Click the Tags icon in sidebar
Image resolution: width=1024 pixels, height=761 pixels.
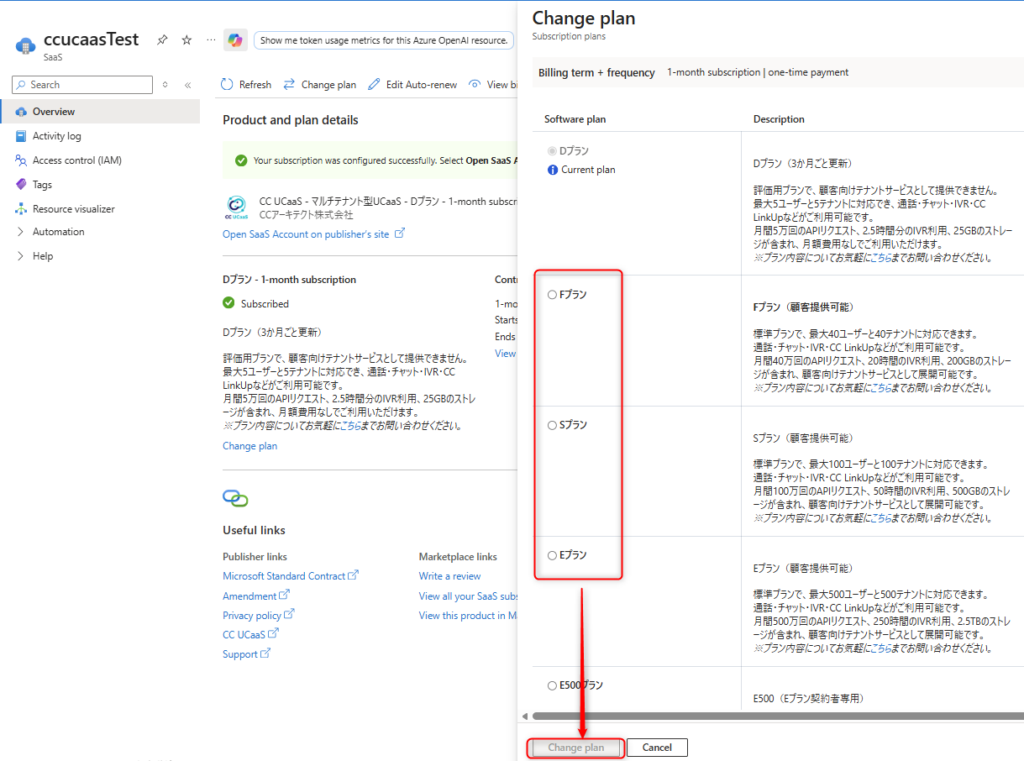(21, 184)
